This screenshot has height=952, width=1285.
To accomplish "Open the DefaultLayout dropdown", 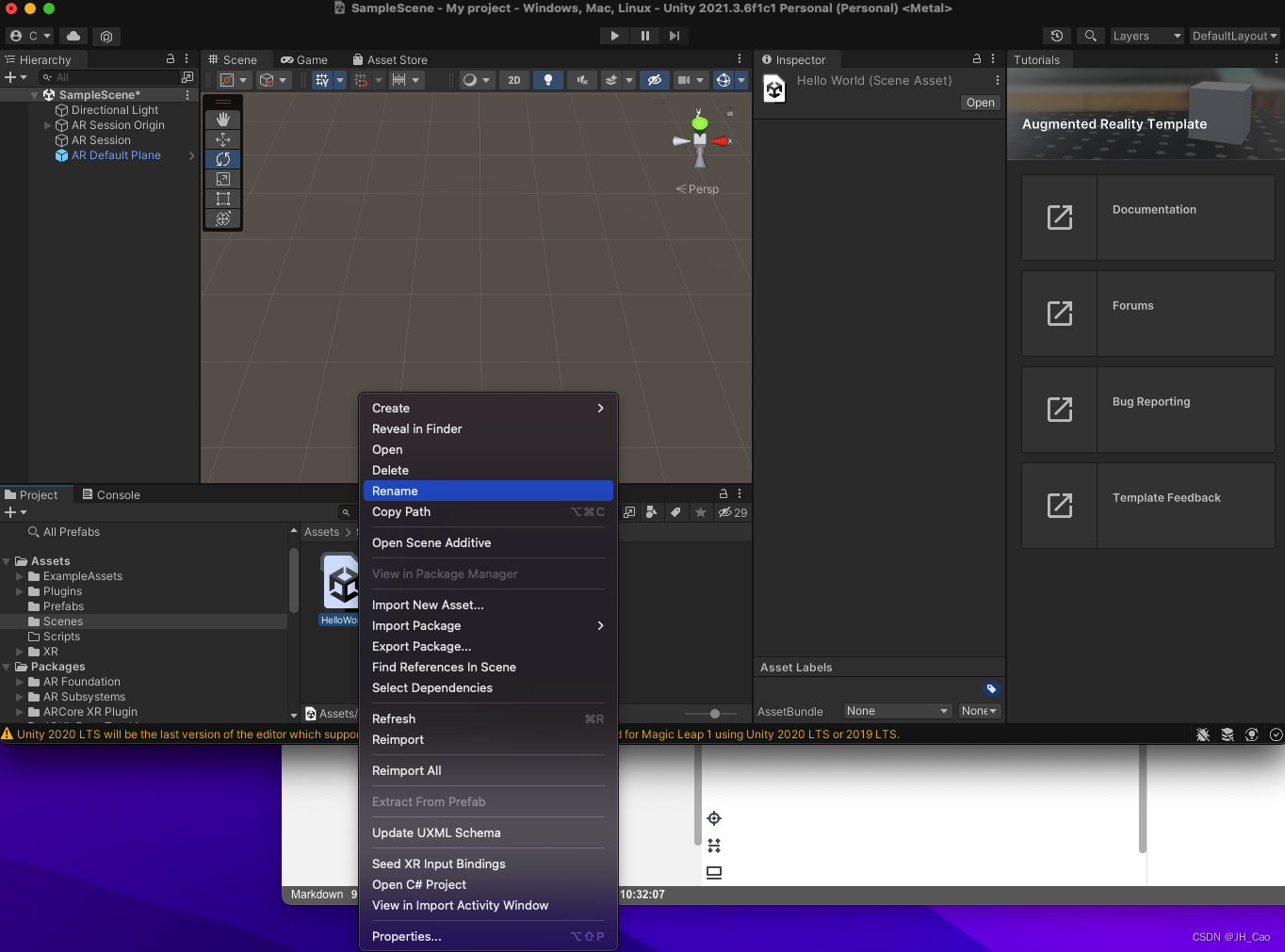I will (x=1234, y=36).
